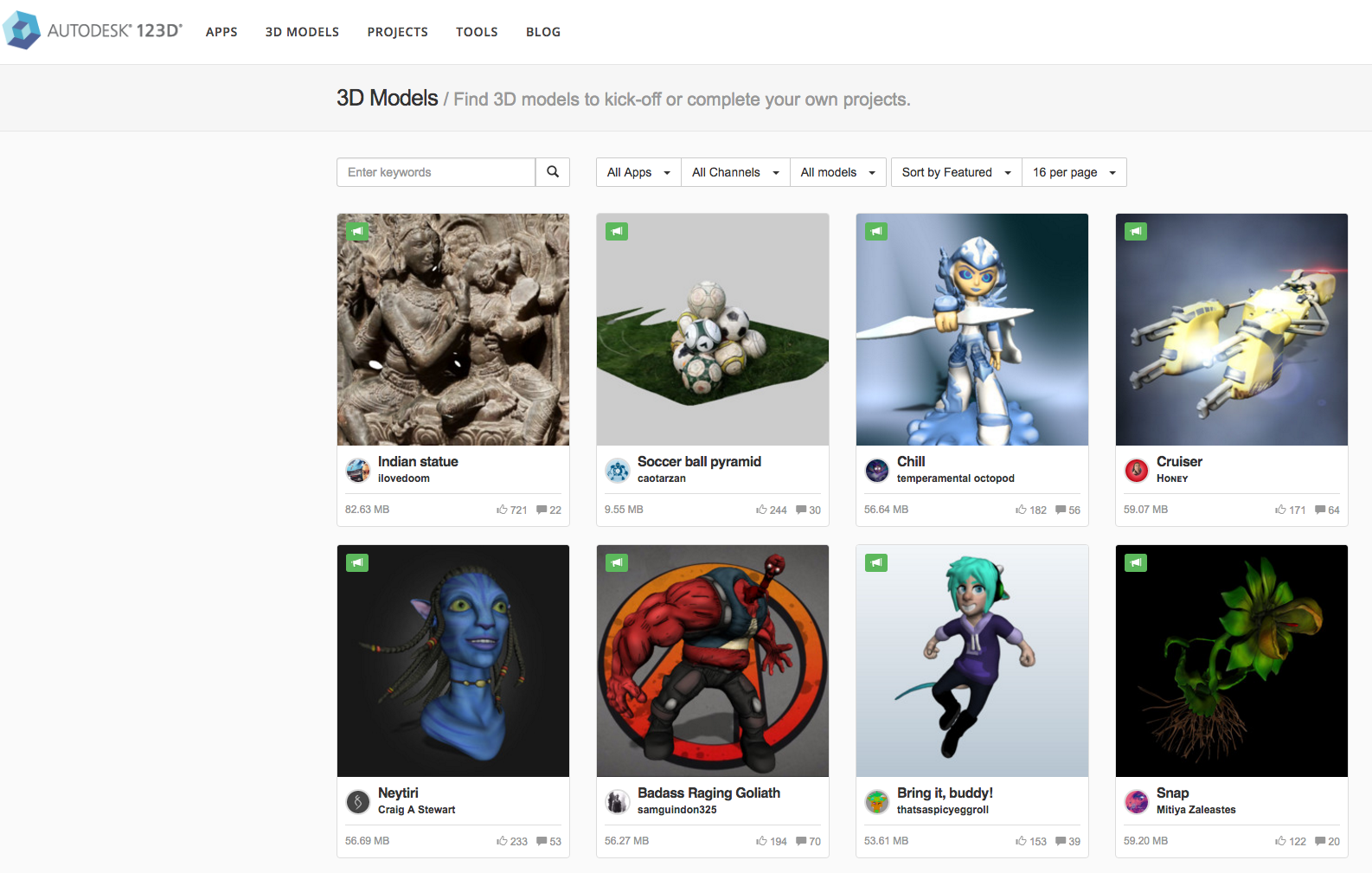Like the Badass Raging Goliath model (194)

(772, 841)
